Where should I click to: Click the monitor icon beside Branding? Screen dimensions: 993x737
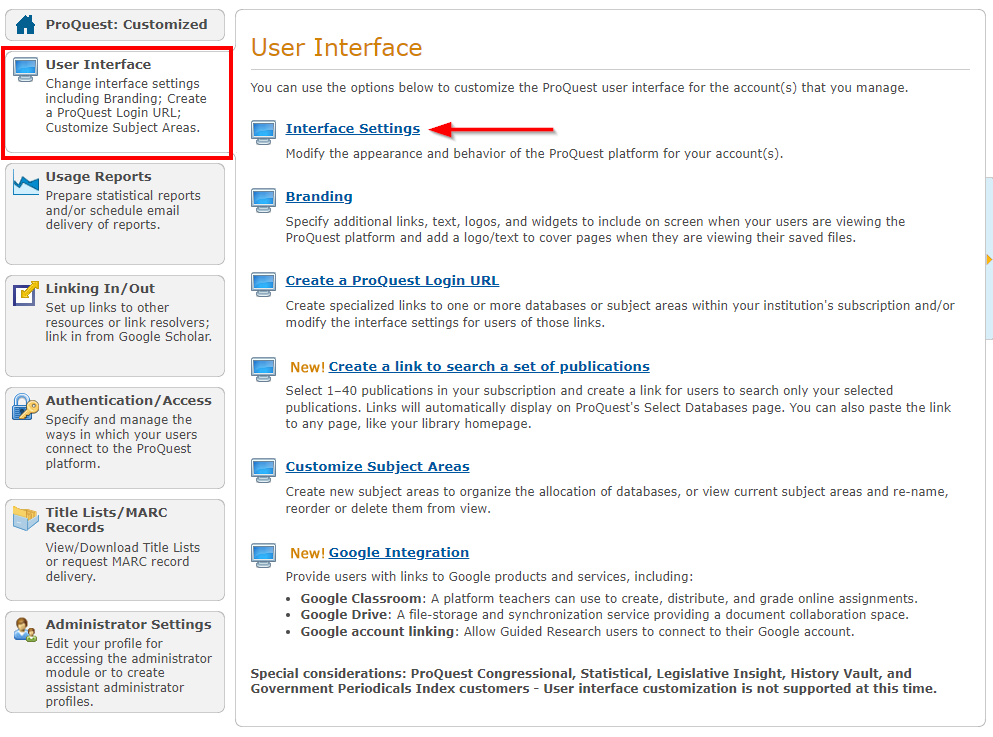pyautogui.click(x=263, y=200)
